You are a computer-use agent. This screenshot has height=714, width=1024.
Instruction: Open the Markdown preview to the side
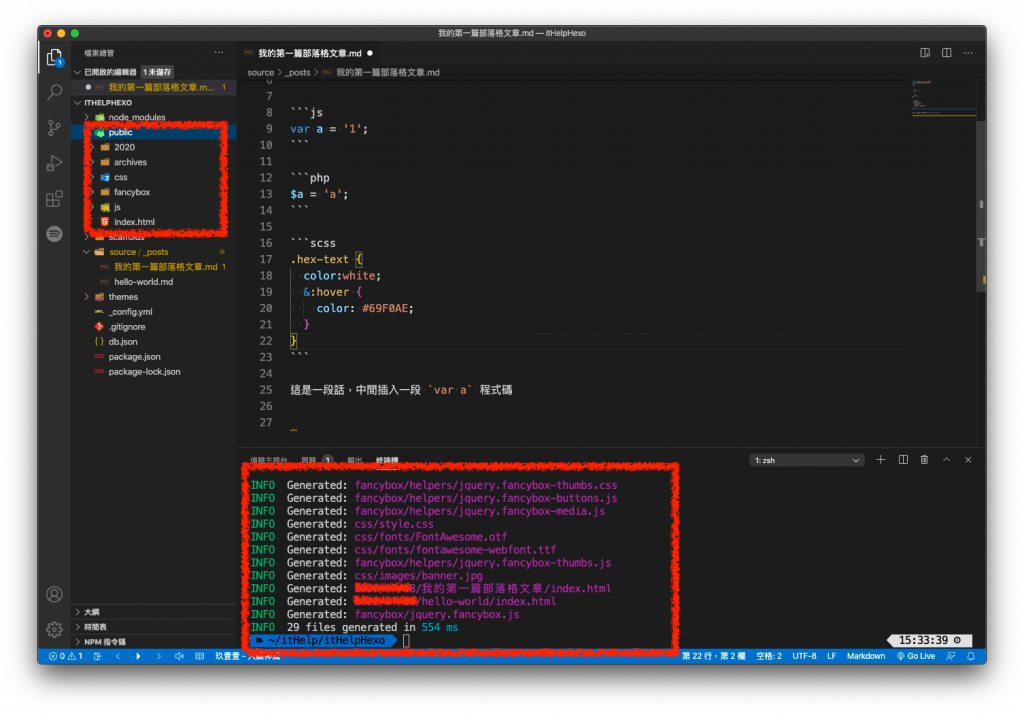(x=925, y=53)
